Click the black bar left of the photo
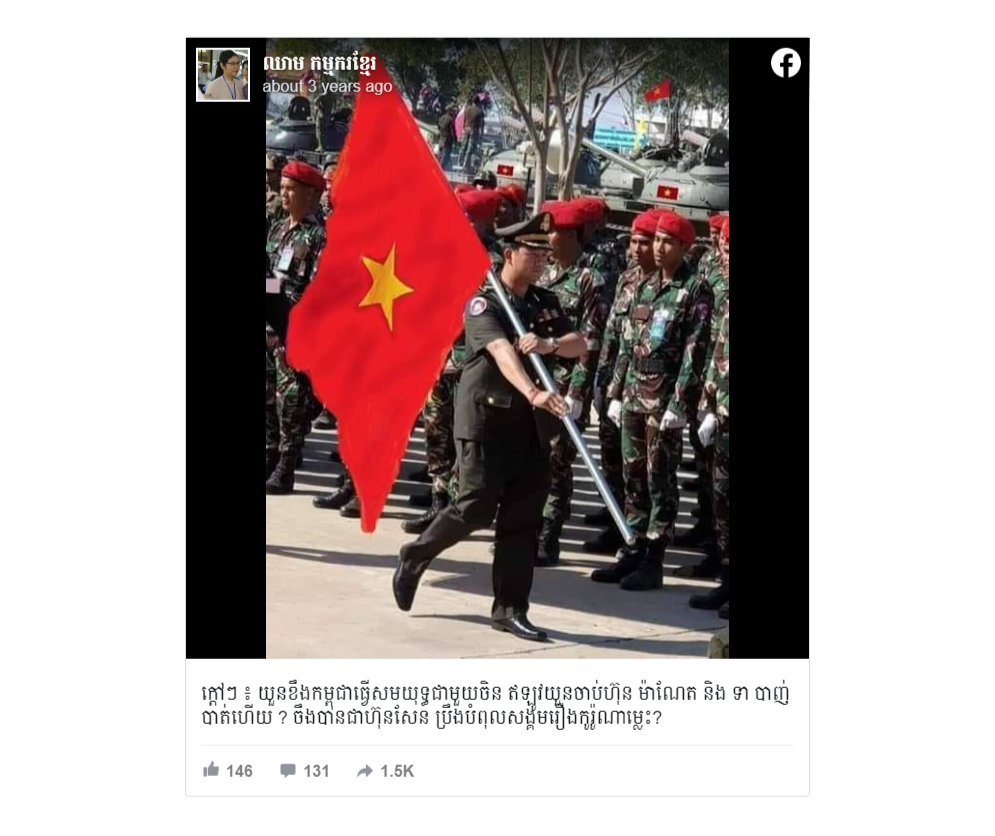Viewport: 995px width, 836px height. [x=226, y=381]
